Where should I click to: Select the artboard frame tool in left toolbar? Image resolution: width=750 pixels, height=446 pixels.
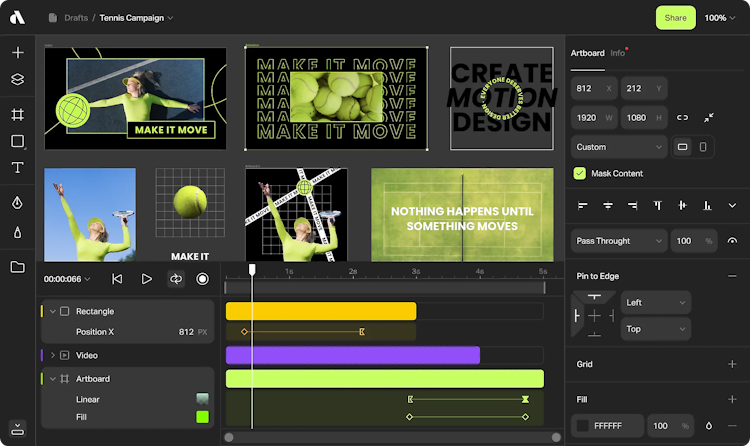[x=18, y=114]
